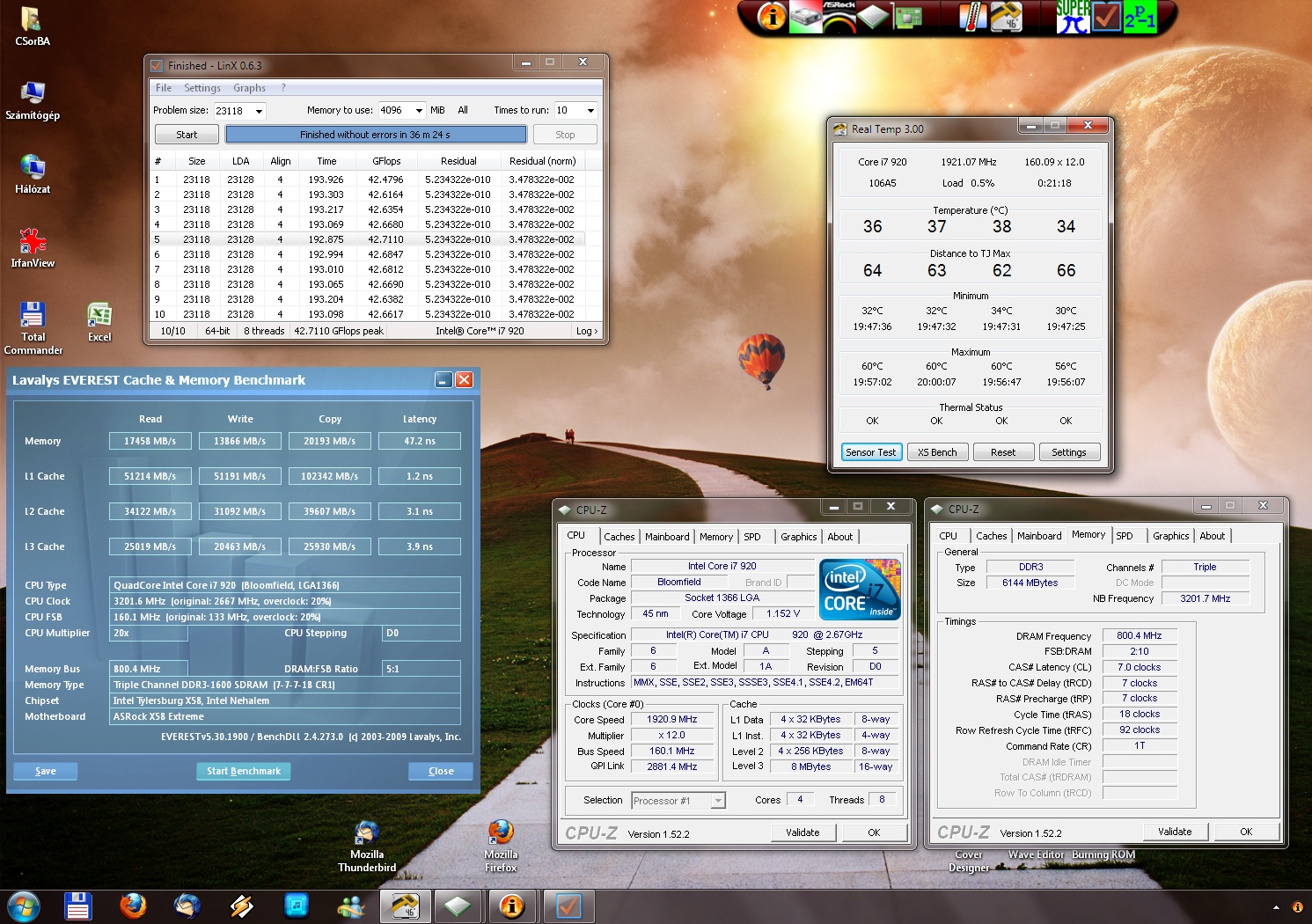Click the Memory Read 17458 MB/s value
1312x924 pixels.
pyautogui.click(x=150, y=441)
